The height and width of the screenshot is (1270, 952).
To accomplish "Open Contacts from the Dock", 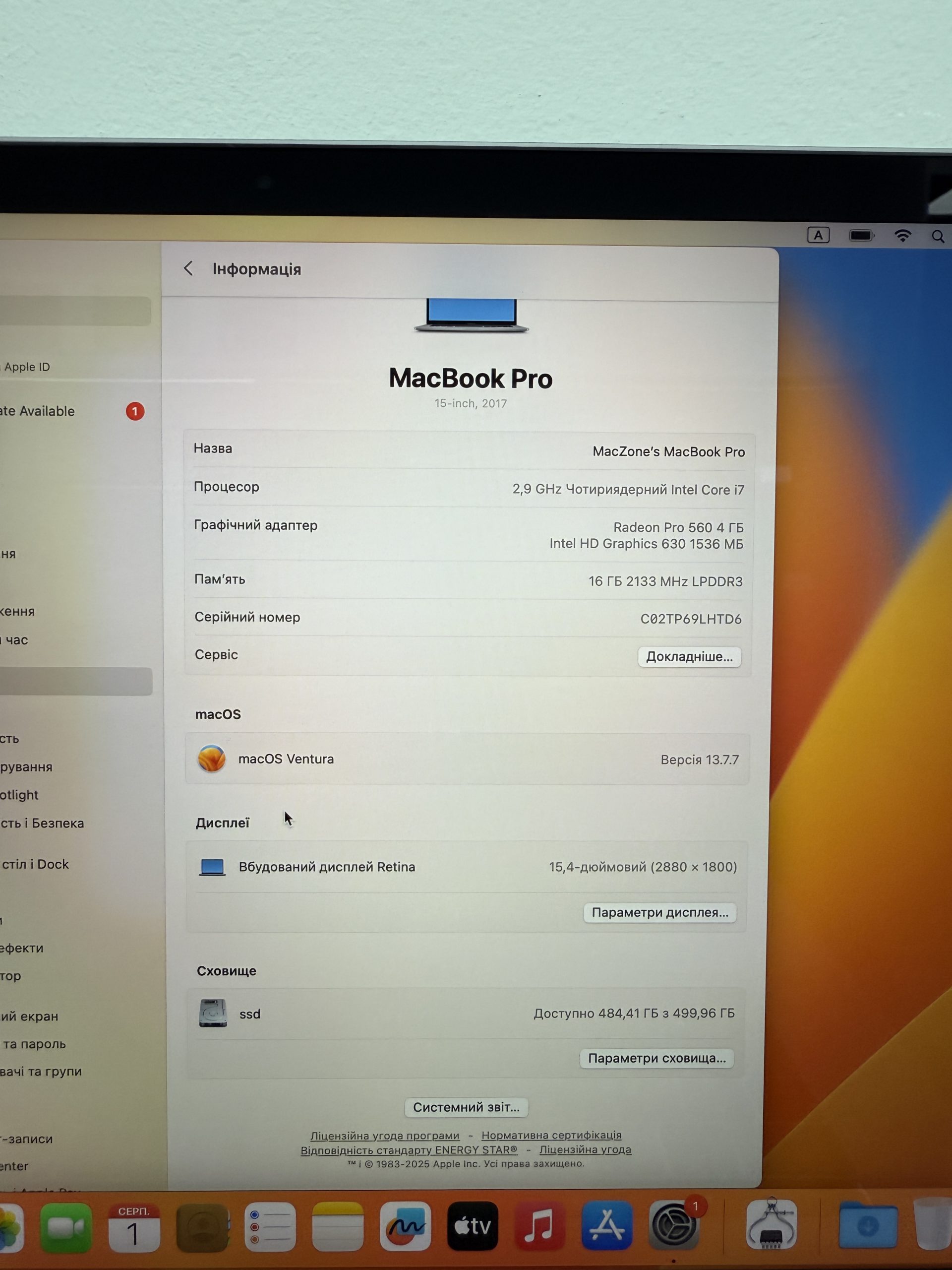I will tap(202, 1227).
